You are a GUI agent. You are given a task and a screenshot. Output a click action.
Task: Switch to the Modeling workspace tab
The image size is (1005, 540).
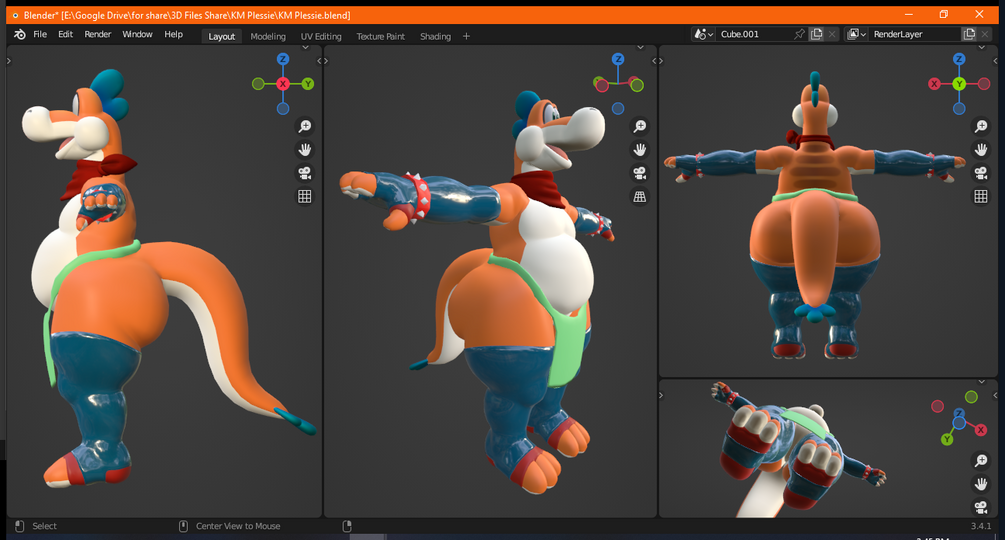[268, 37]
